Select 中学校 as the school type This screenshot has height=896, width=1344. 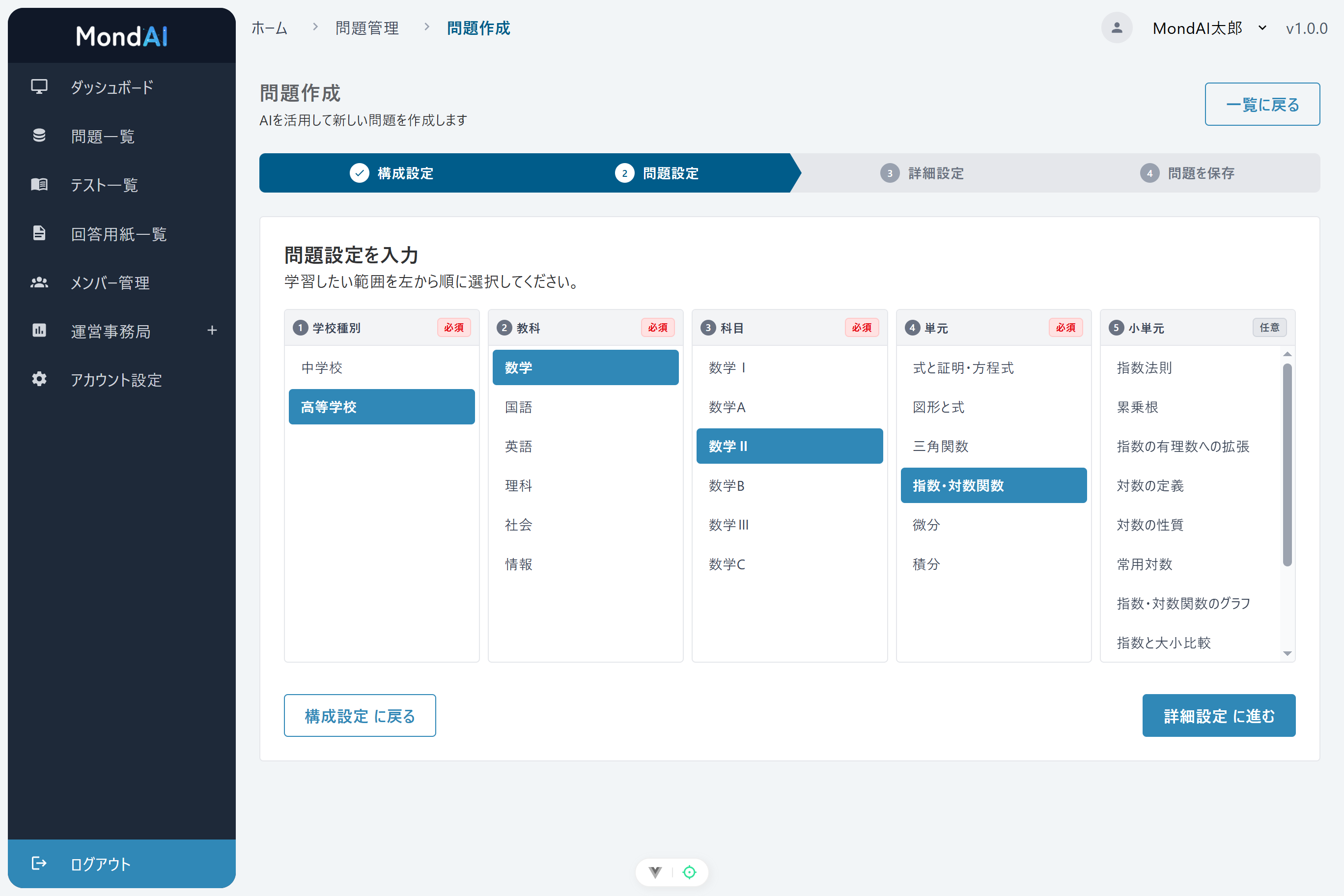coord(381,367)
